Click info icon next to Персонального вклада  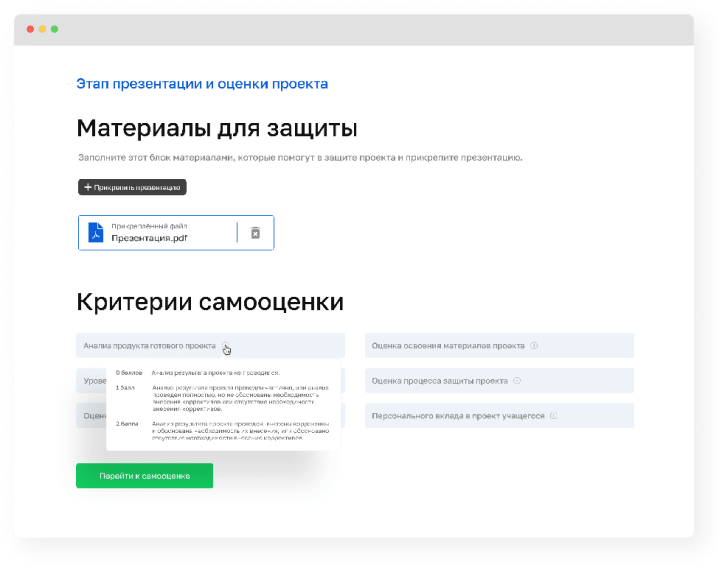pyautogui.click(x=553, y=415)
